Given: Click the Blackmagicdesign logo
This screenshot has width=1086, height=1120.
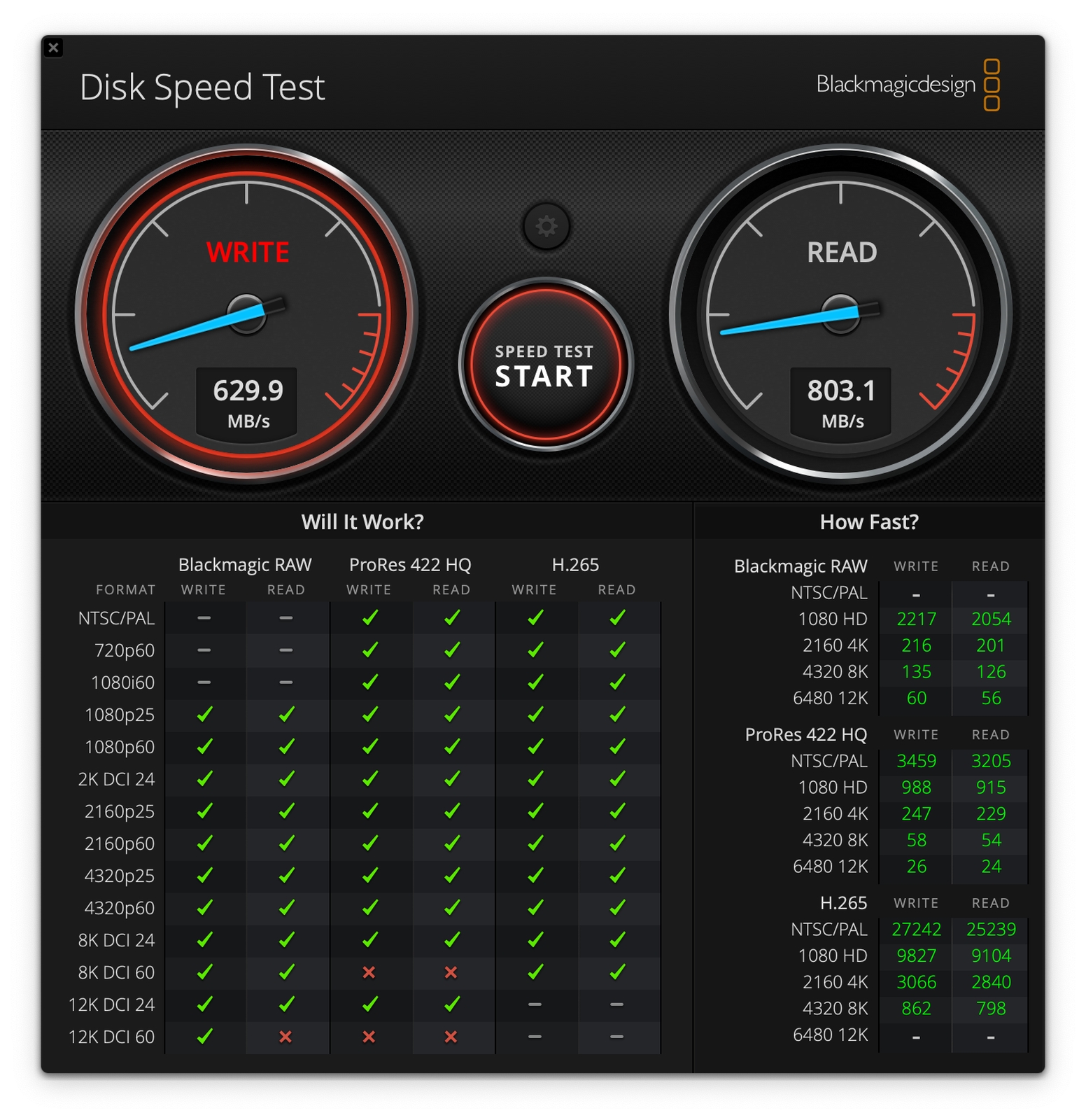Looking at the screenshot, I should click(908, 85).
